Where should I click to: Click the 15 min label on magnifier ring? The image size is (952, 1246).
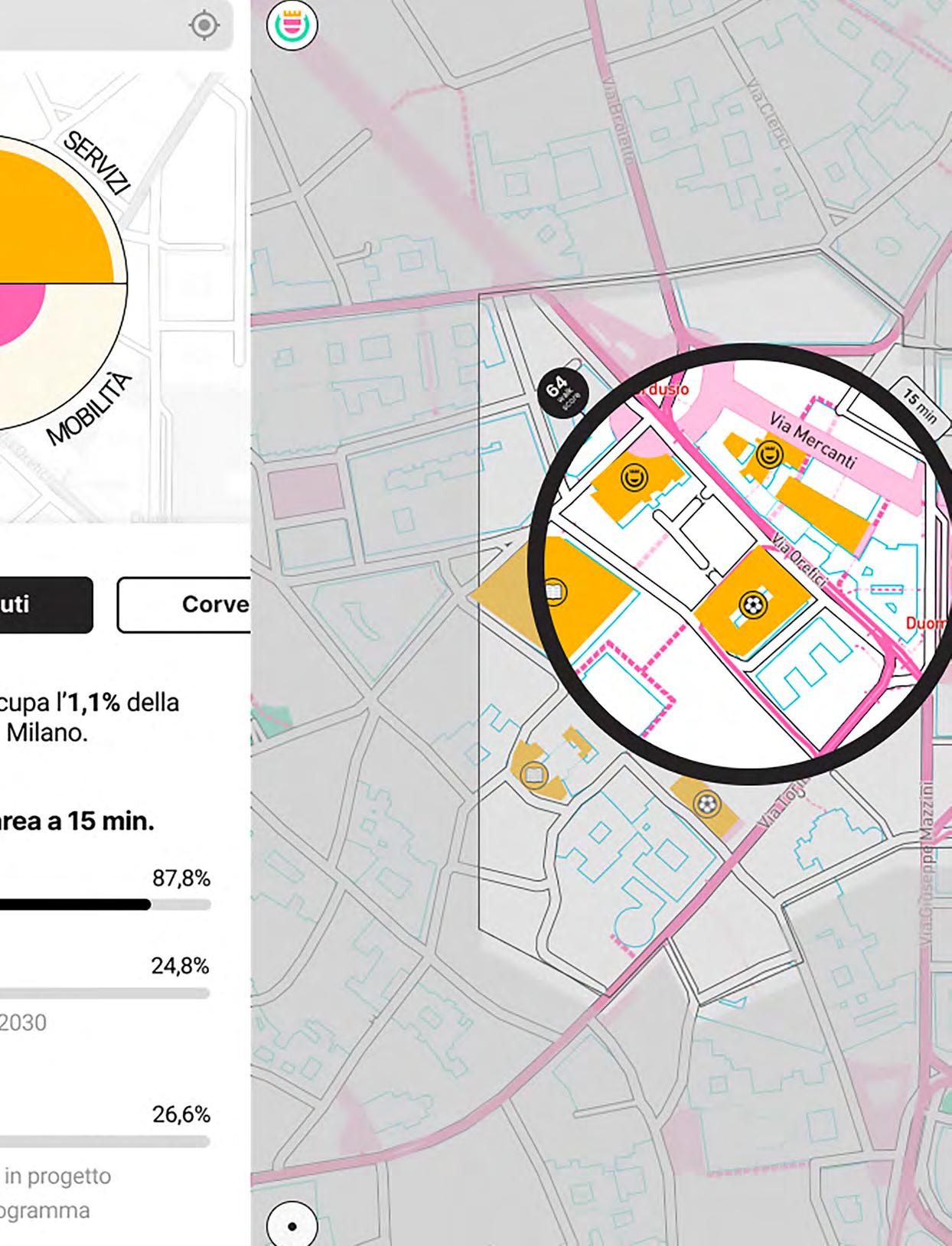click(919, 407)
